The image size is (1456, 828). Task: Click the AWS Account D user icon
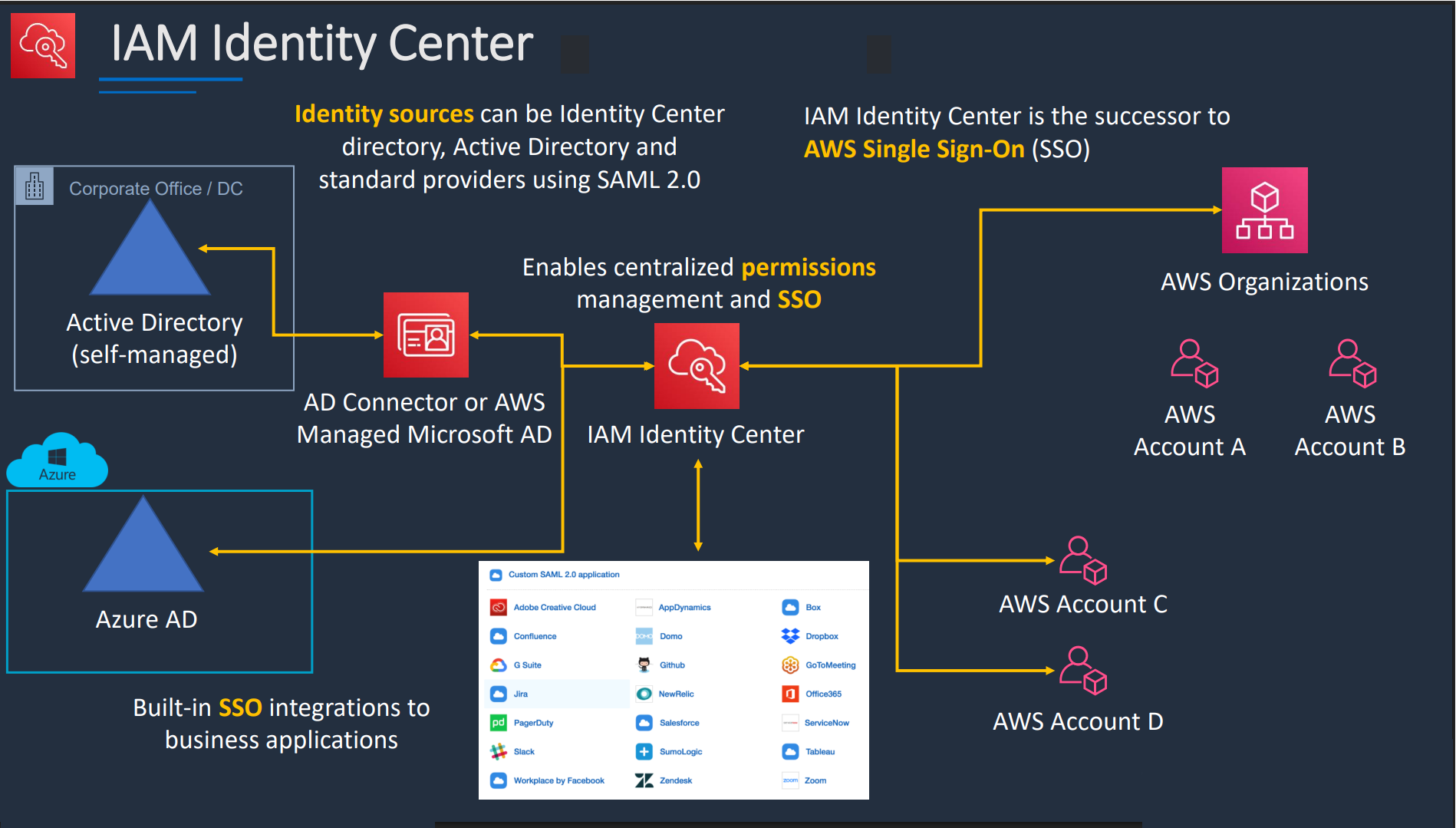click(1083, 671)
